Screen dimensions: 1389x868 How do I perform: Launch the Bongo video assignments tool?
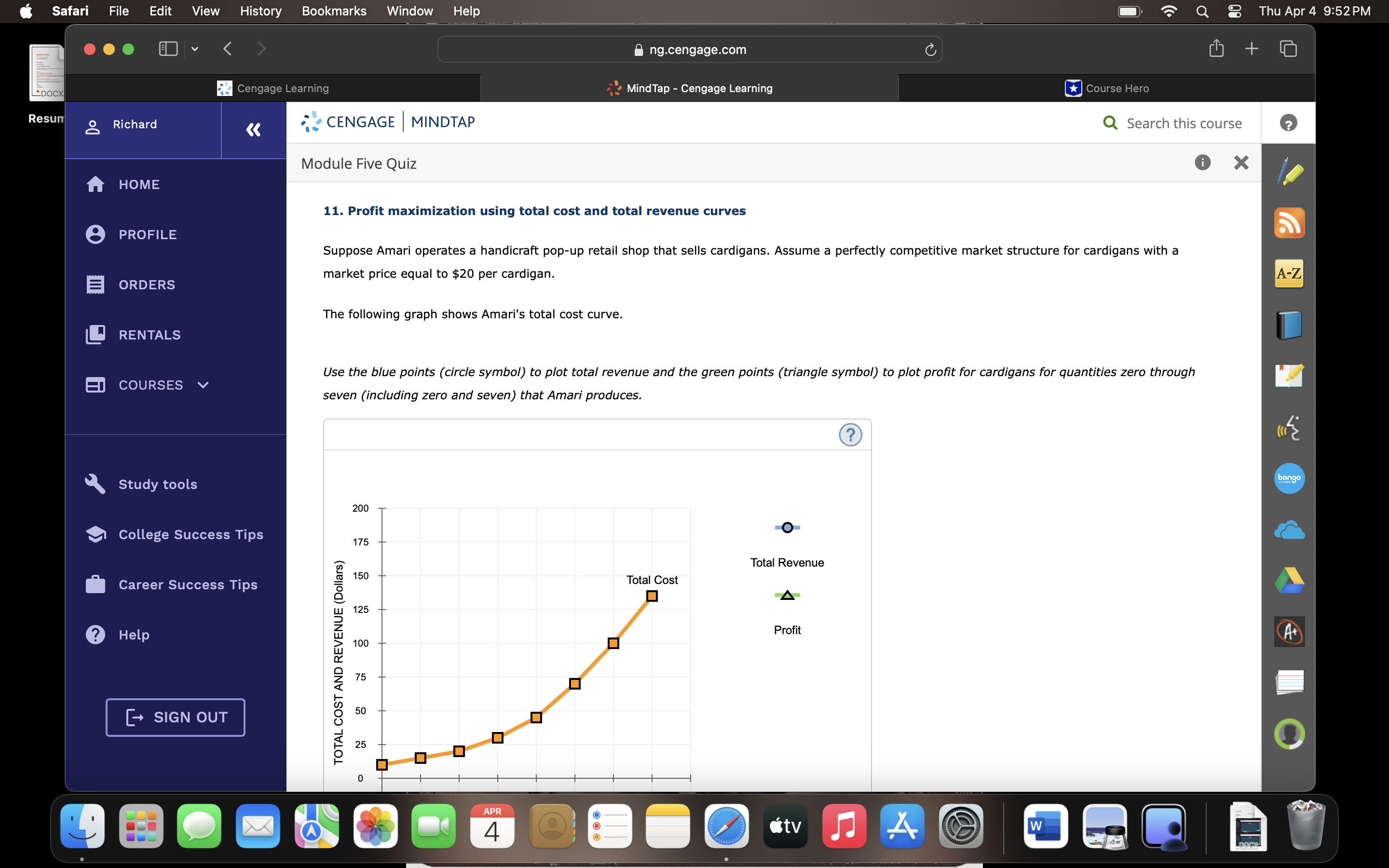[1289, 478]
